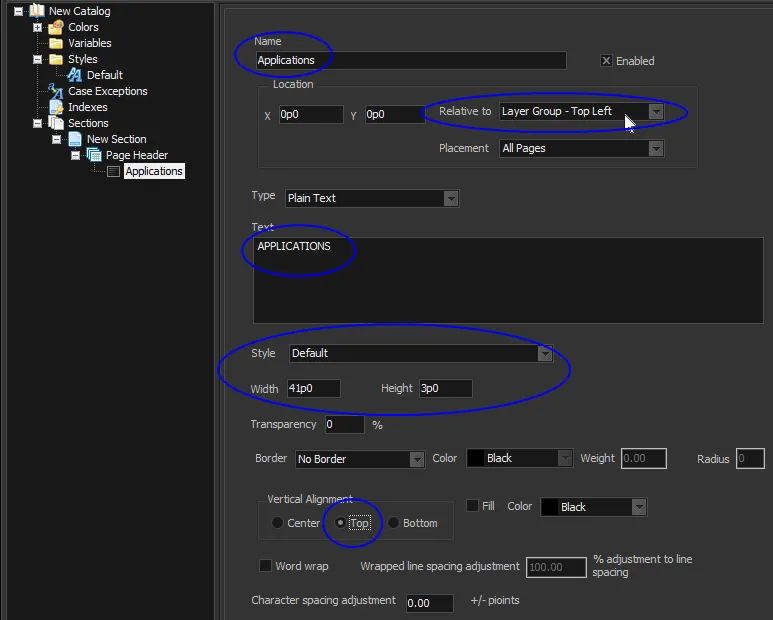Enable the Word wrap checkbox
The height and width of the screenshot is (620, 773).
(265, 566)
